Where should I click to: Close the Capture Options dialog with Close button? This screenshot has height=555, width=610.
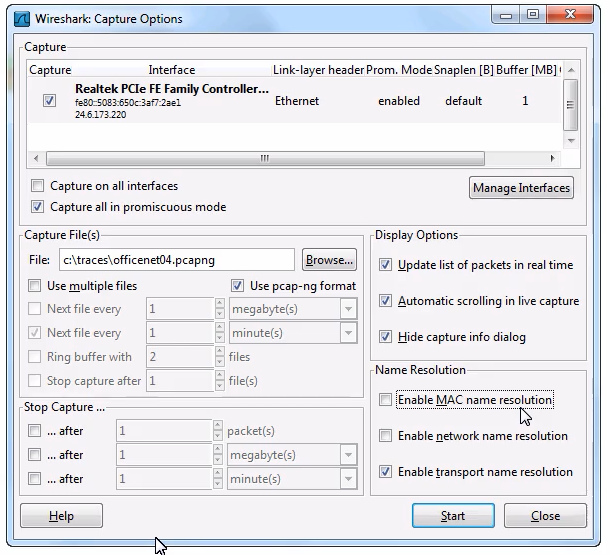click(545, 516)
